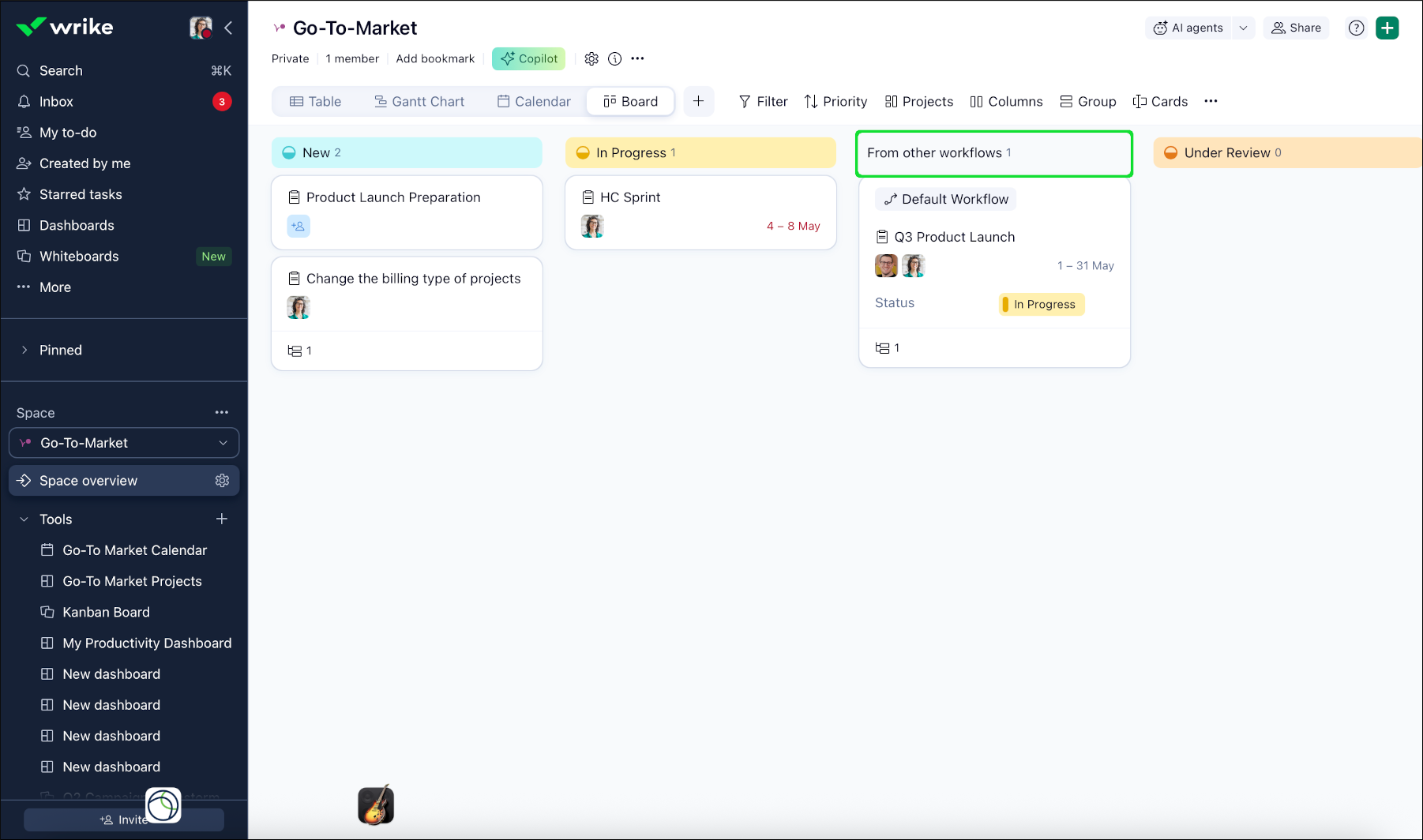This screenshot has height=840, width=1423.
Task: Open Space overview settings gear
Action: (x=222, y=480)
